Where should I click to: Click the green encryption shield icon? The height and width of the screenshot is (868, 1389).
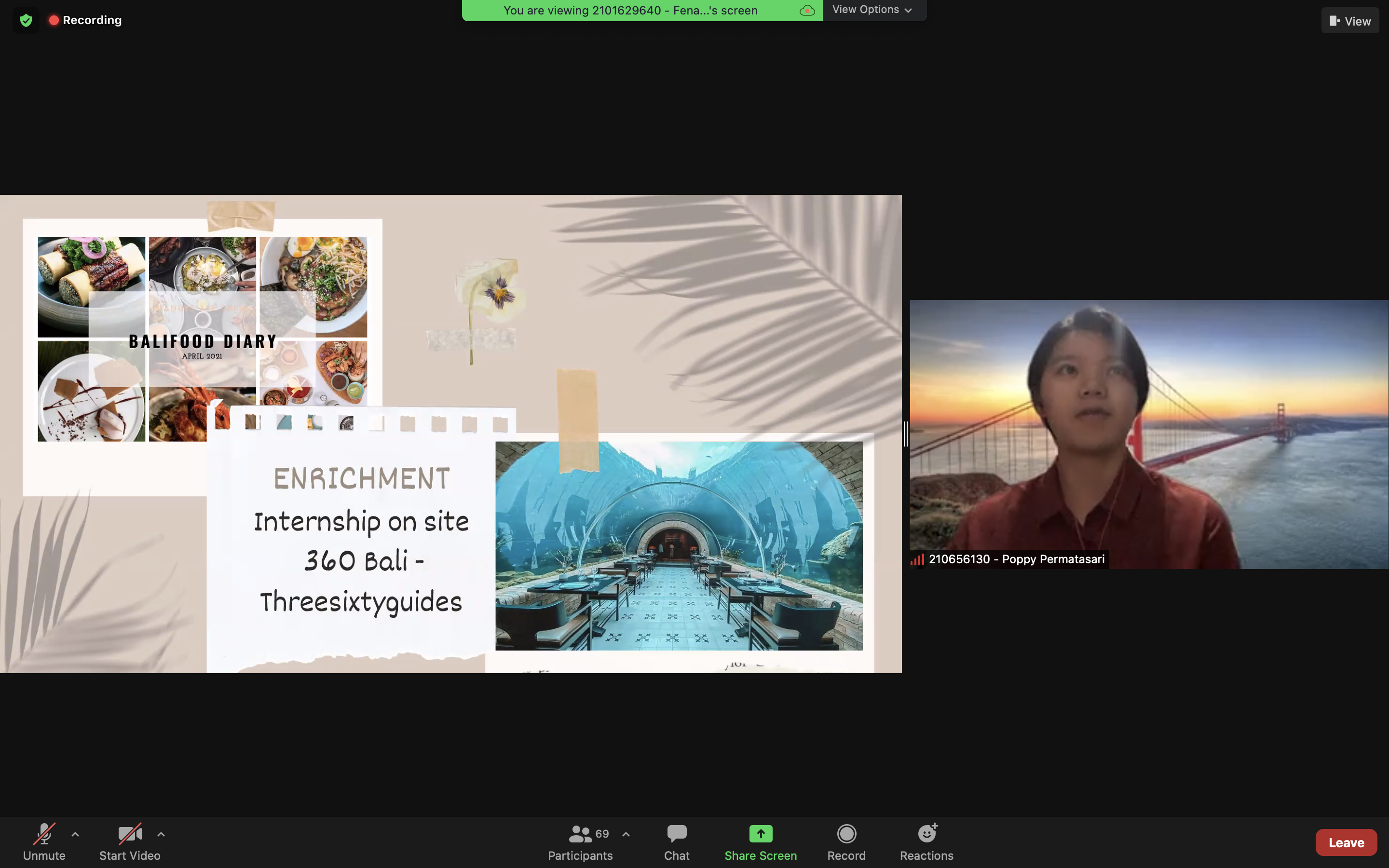[26, 21]
